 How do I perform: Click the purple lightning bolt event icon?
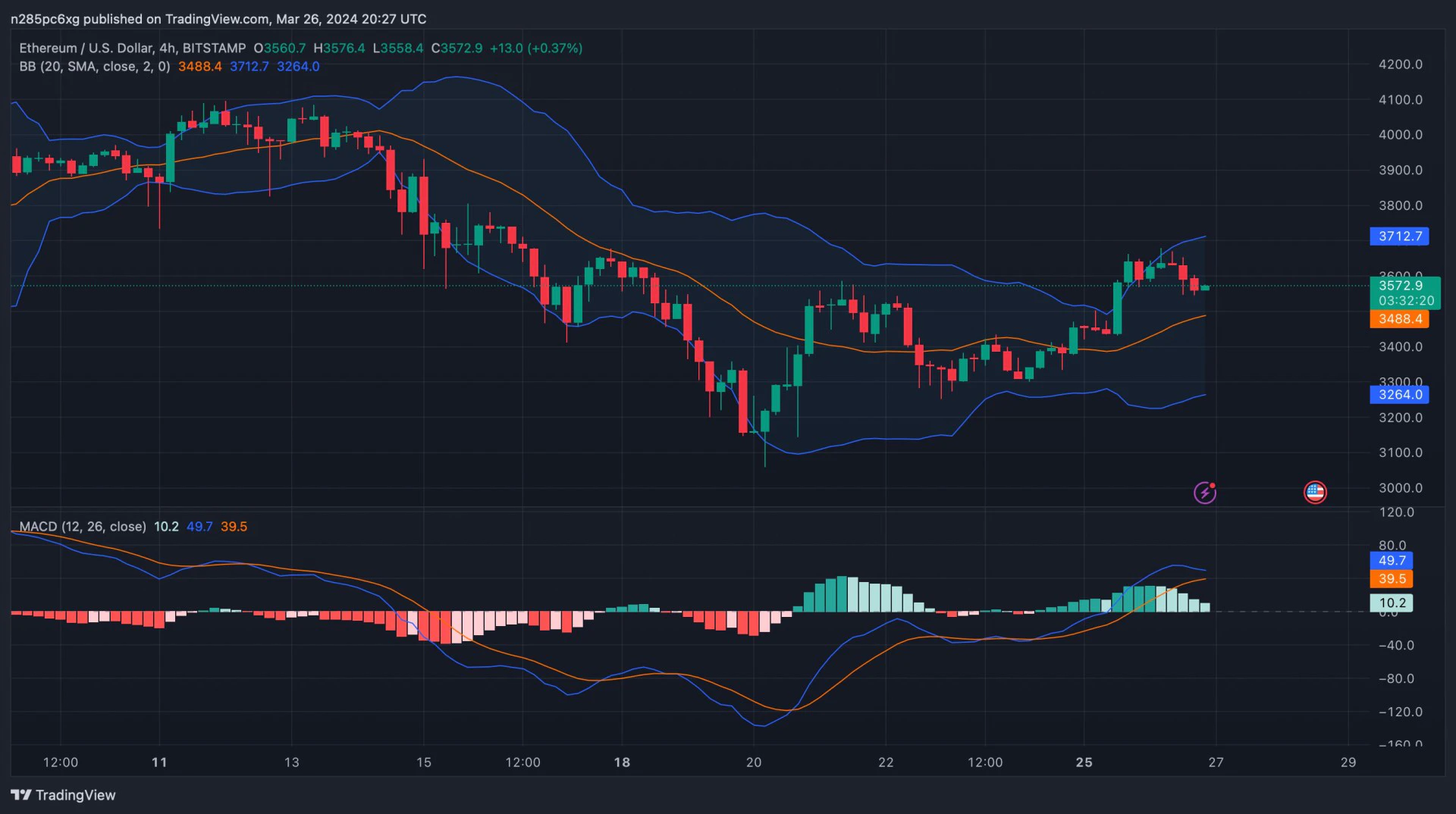tap(1204, 493)
